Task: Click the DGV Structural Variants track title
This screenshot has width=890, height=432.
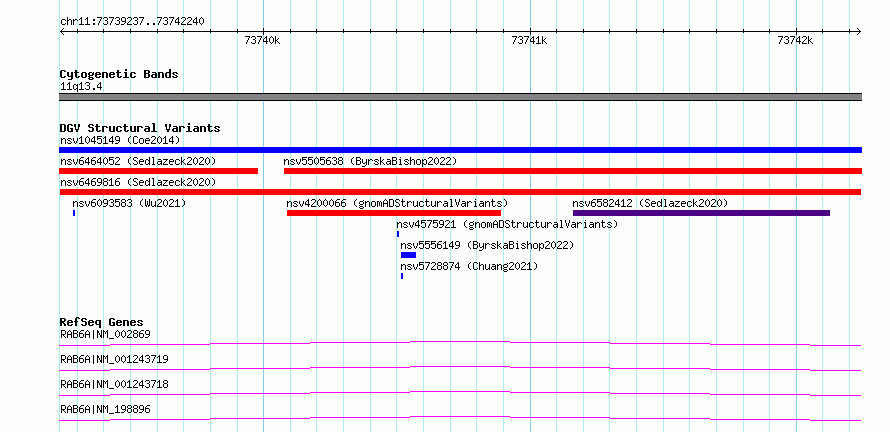Action: pos(140,128)
